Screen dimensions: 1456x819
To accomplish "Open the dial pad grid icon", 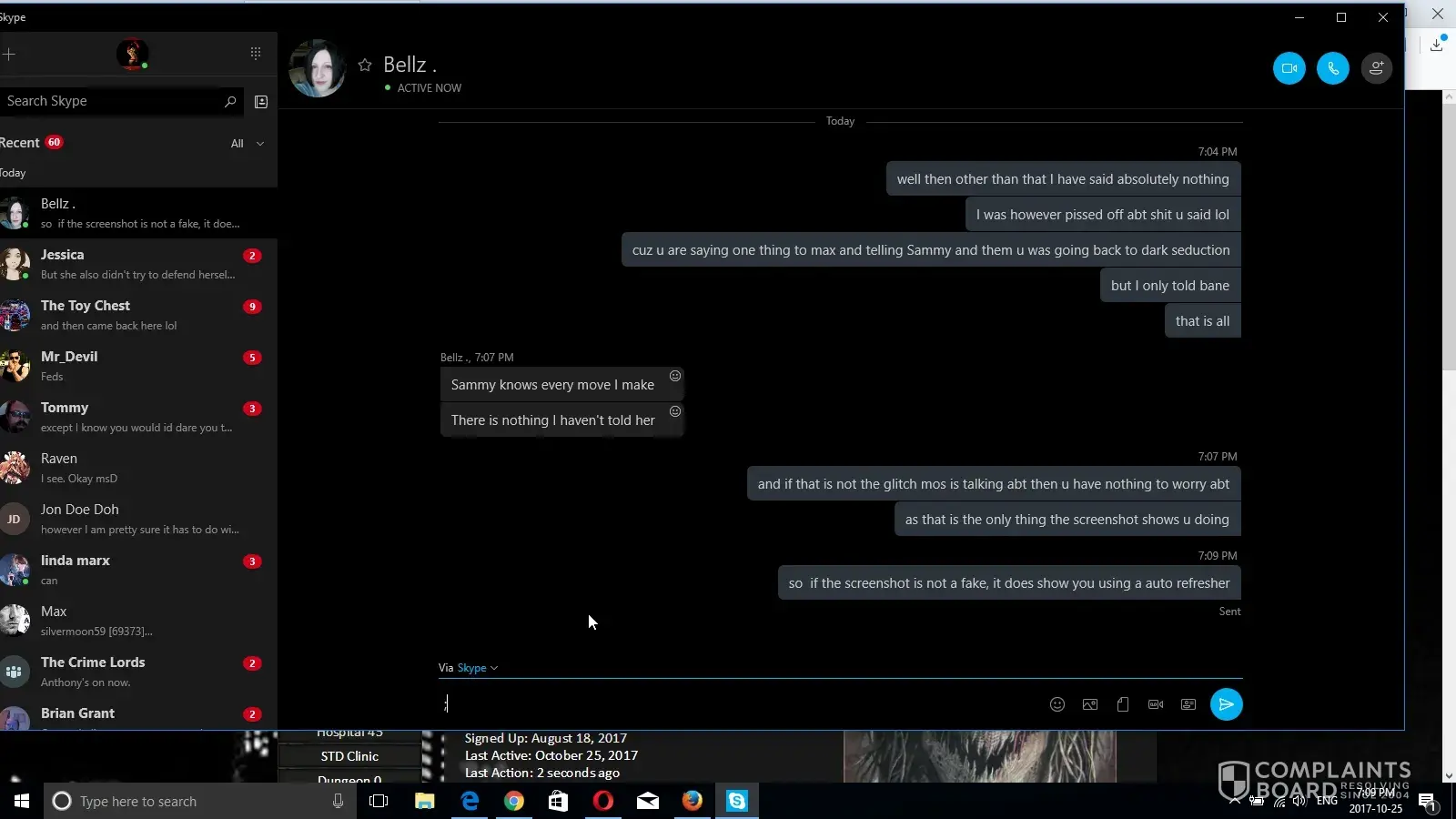I will pyautogui.click(x=256, y=54).
